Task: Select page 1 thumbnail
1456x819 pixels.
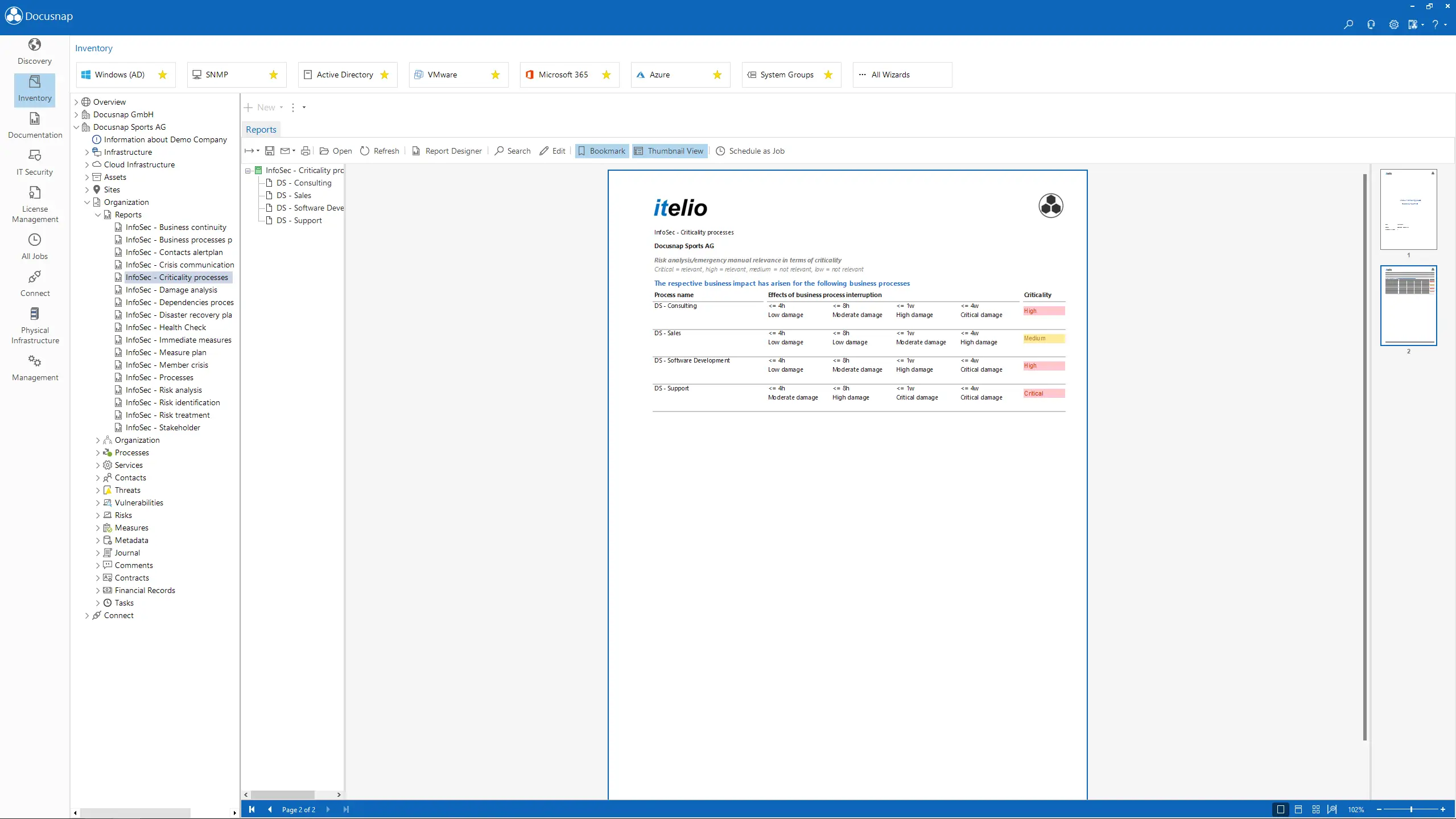Action: 1408,209
